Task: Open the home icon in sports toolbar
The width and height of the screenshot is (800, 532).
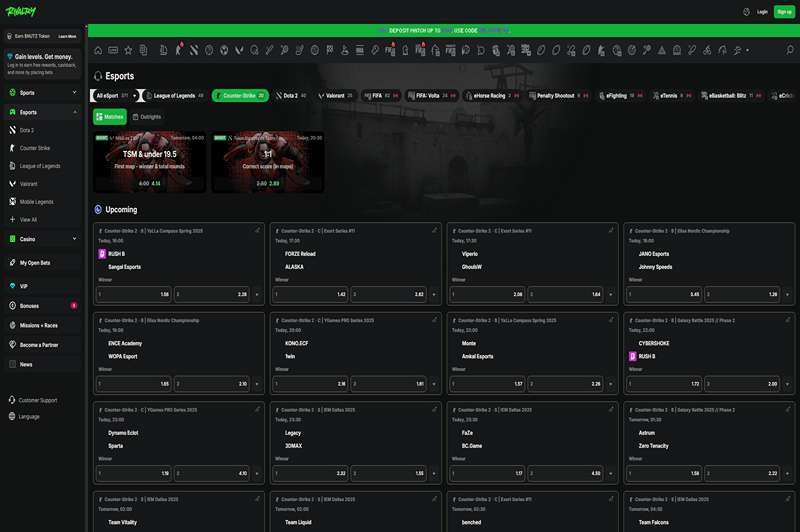Action: [x=98, y=50]
